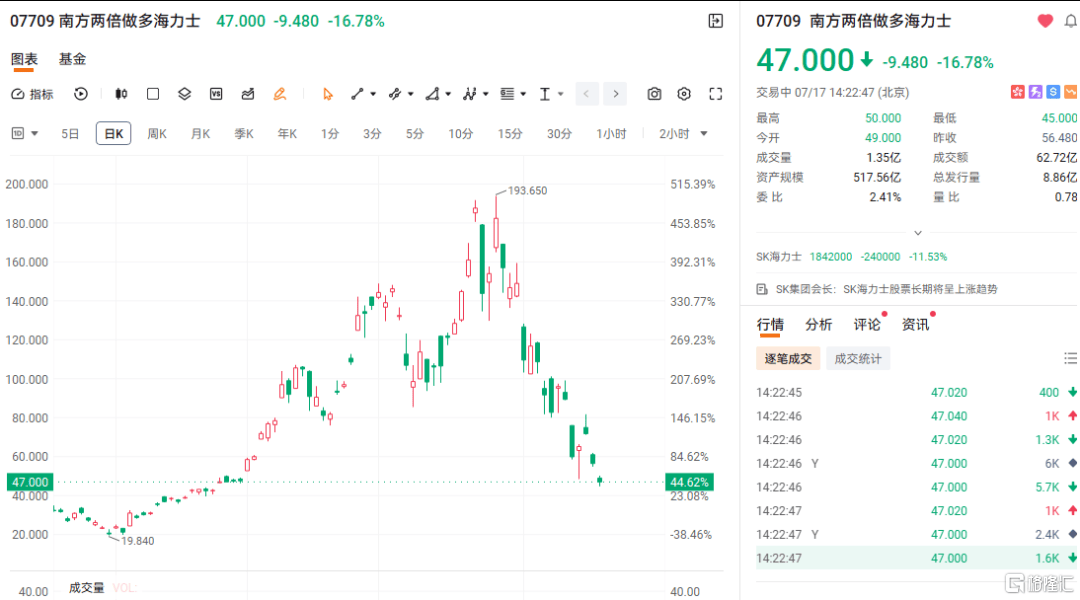Viewport: 1080px width, 600px height.
Task: Enter fullscreen chart mode icon
Action: click(716, 94)
